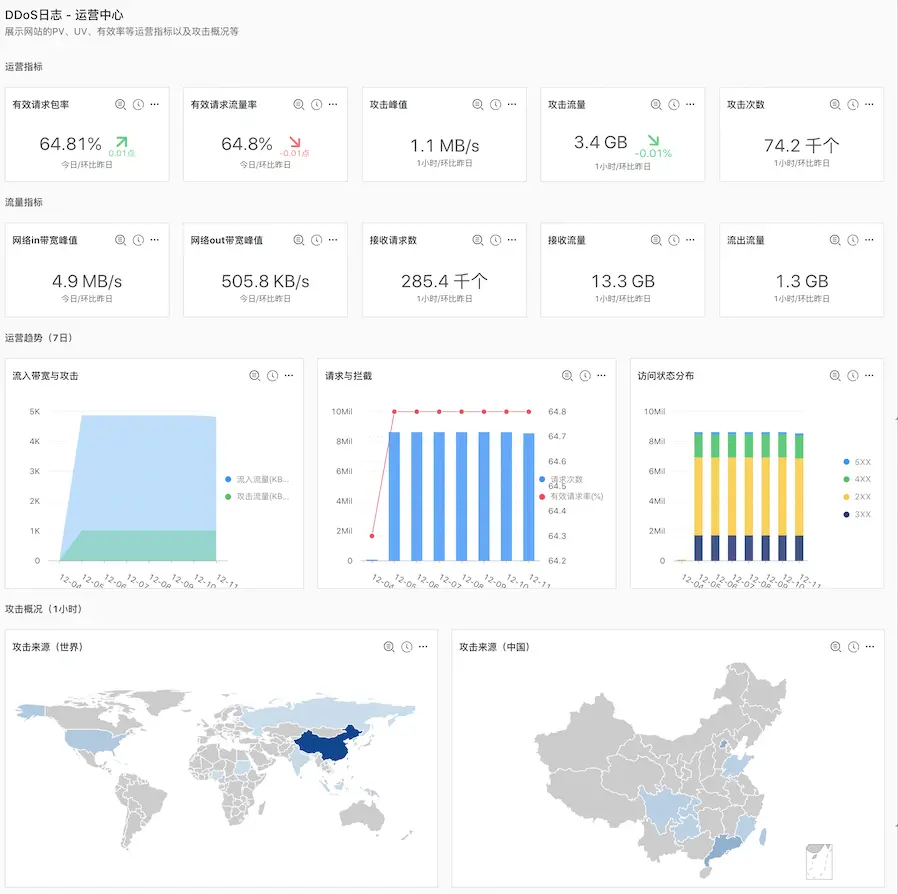Select China on the world attack map

tap(326, 745)
